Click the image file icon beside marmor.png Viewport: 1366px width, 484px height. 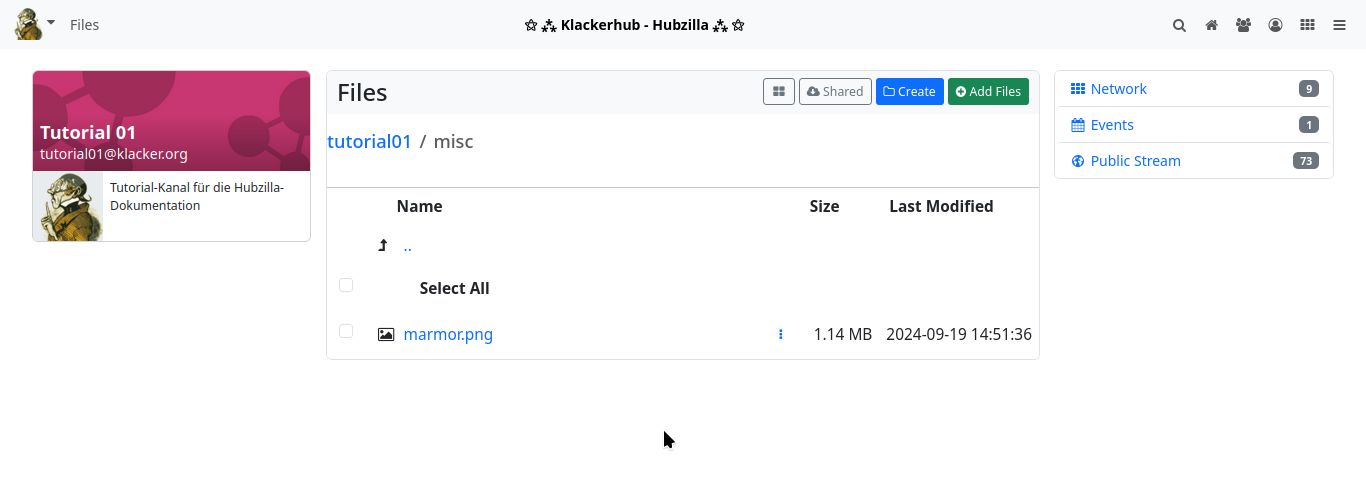386,335
